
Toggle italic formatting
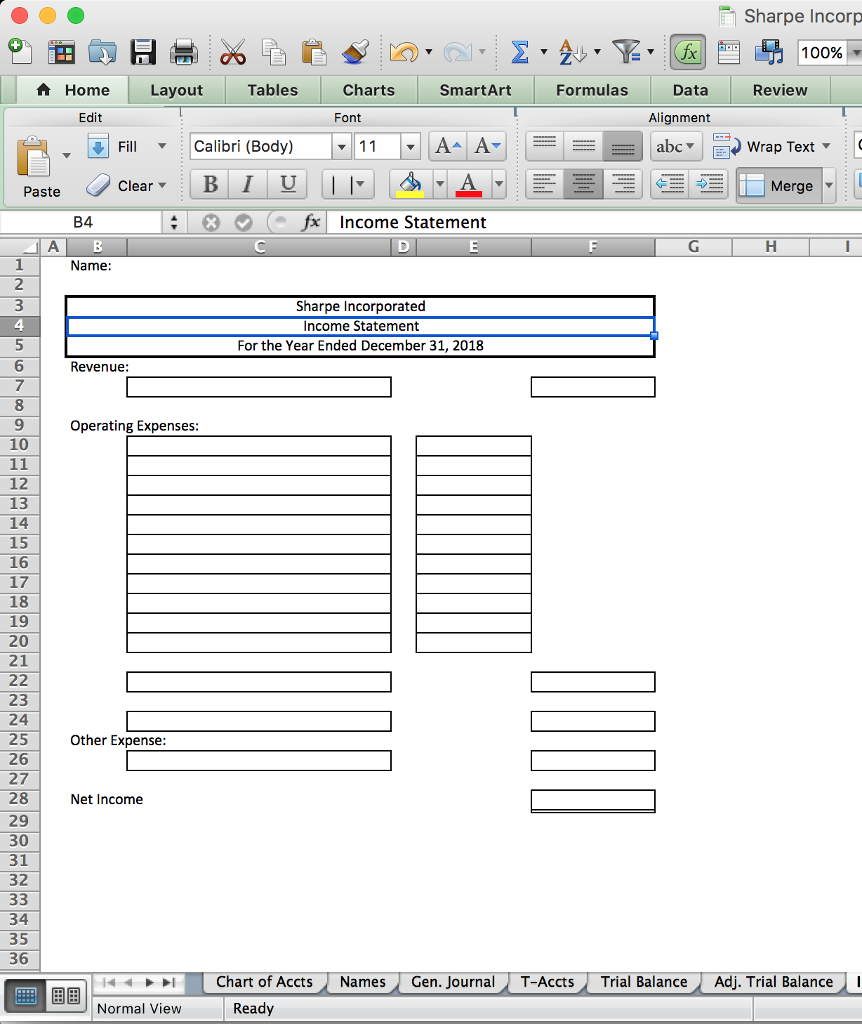pyautogui.click(x=247, y=184)
